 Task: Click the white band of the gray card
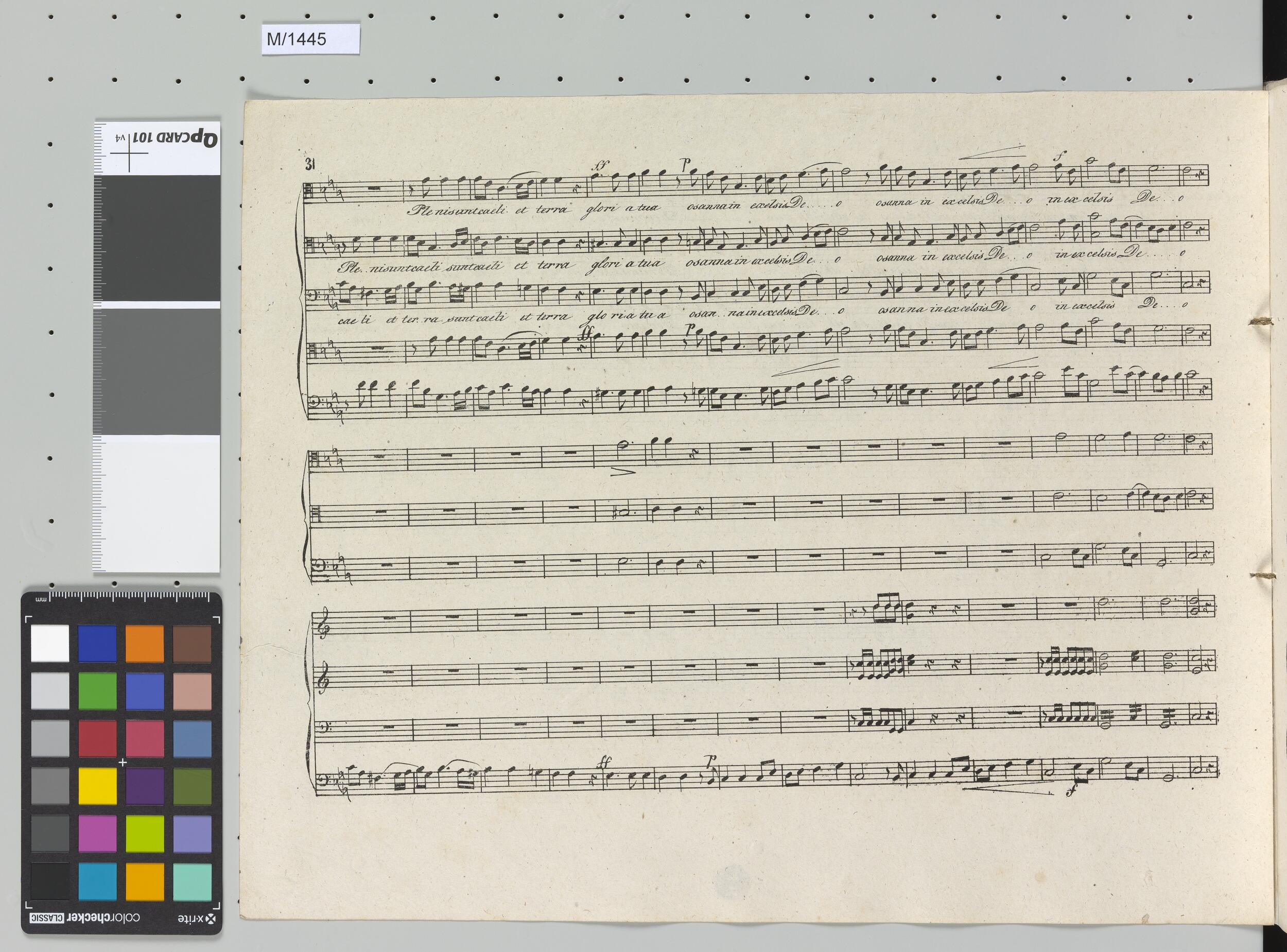156,504
